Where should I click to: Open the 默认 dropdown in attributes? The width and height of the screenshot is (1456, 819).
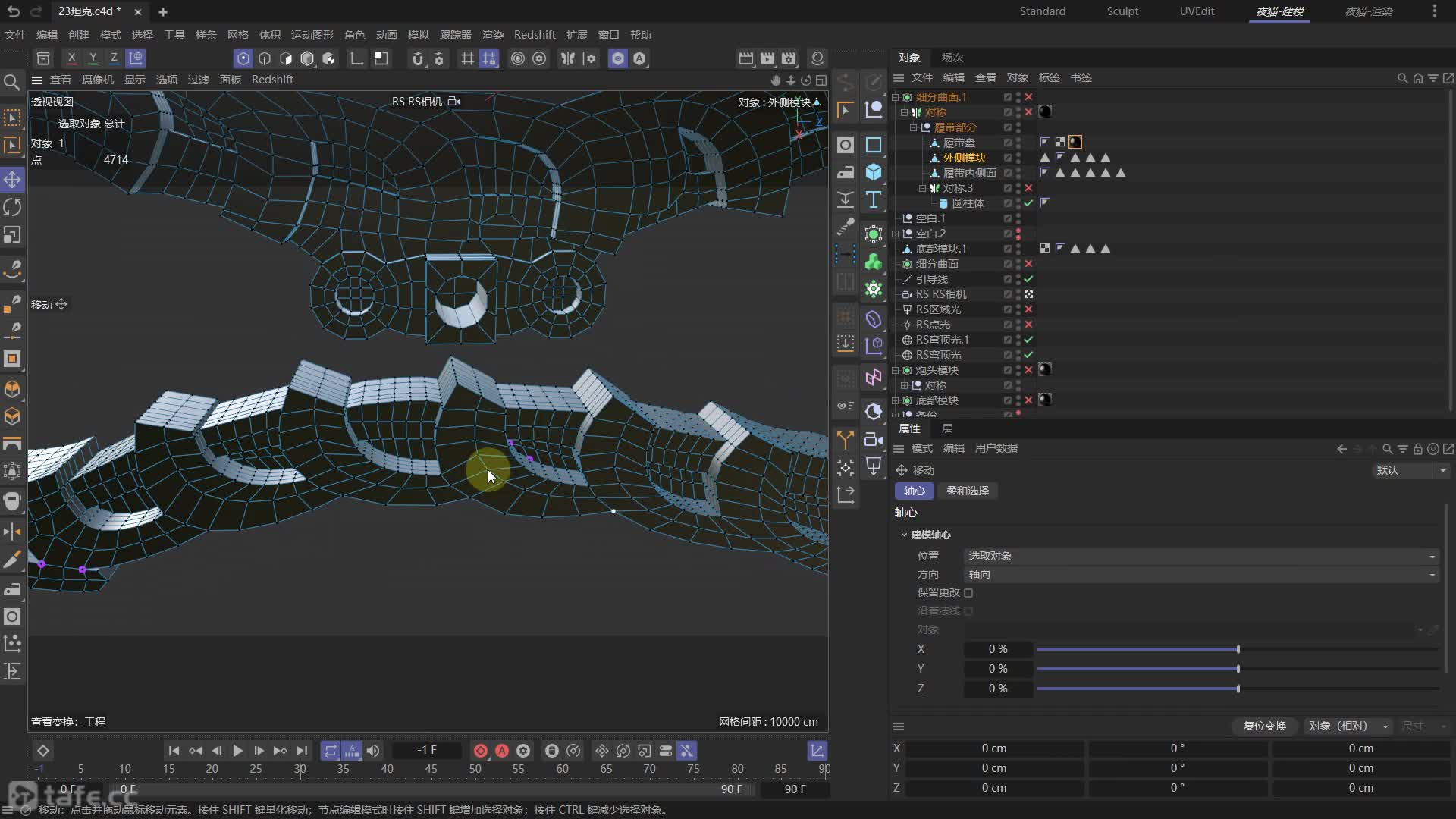pos(1411,470)
